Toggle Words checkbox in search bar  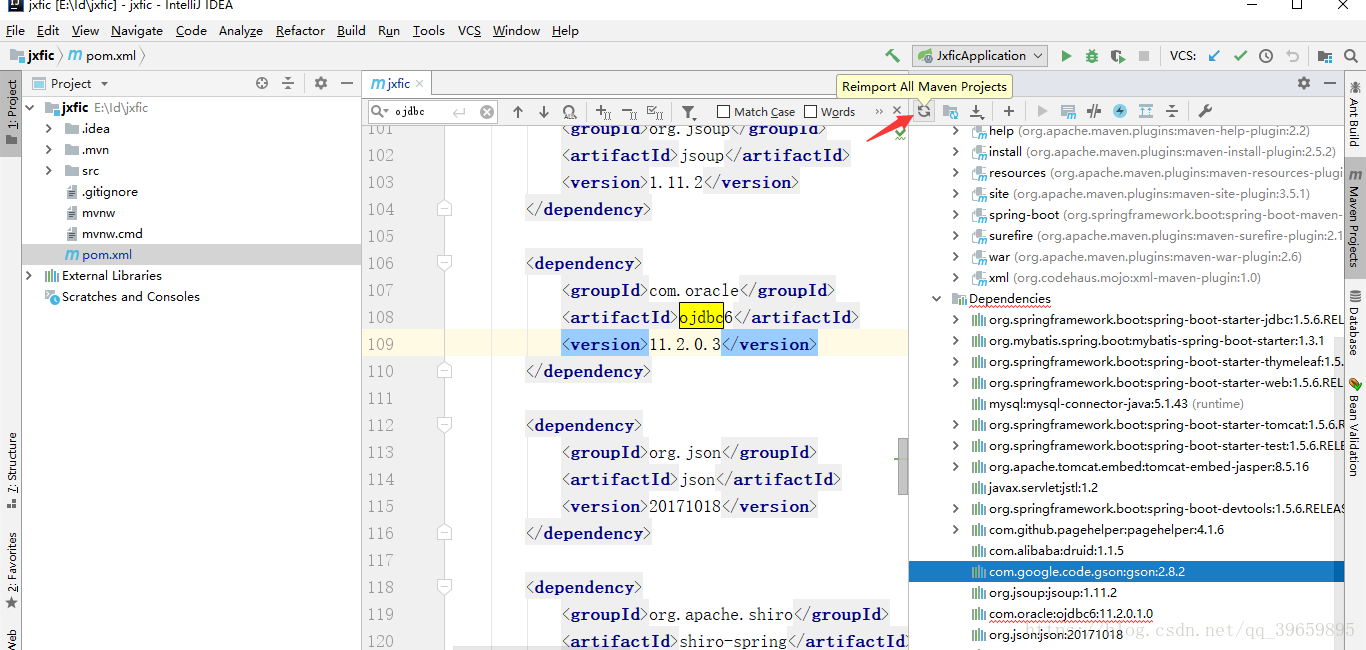tap(810, 112)
